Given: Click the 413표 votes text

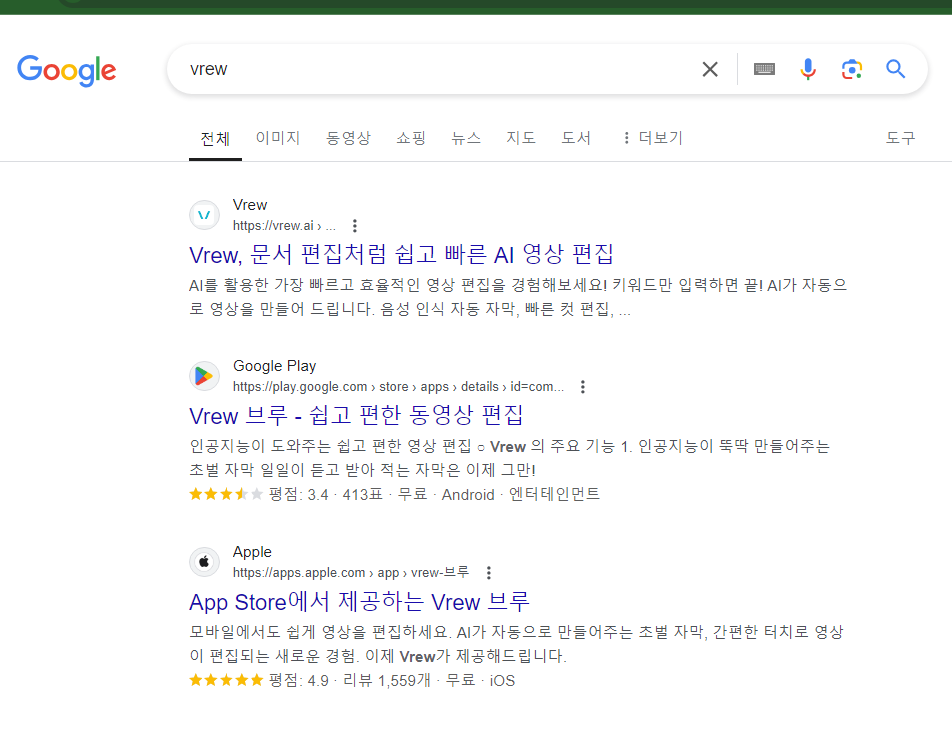Looking at the screenshot, I should pyautogui.click(x=362, y=495).
